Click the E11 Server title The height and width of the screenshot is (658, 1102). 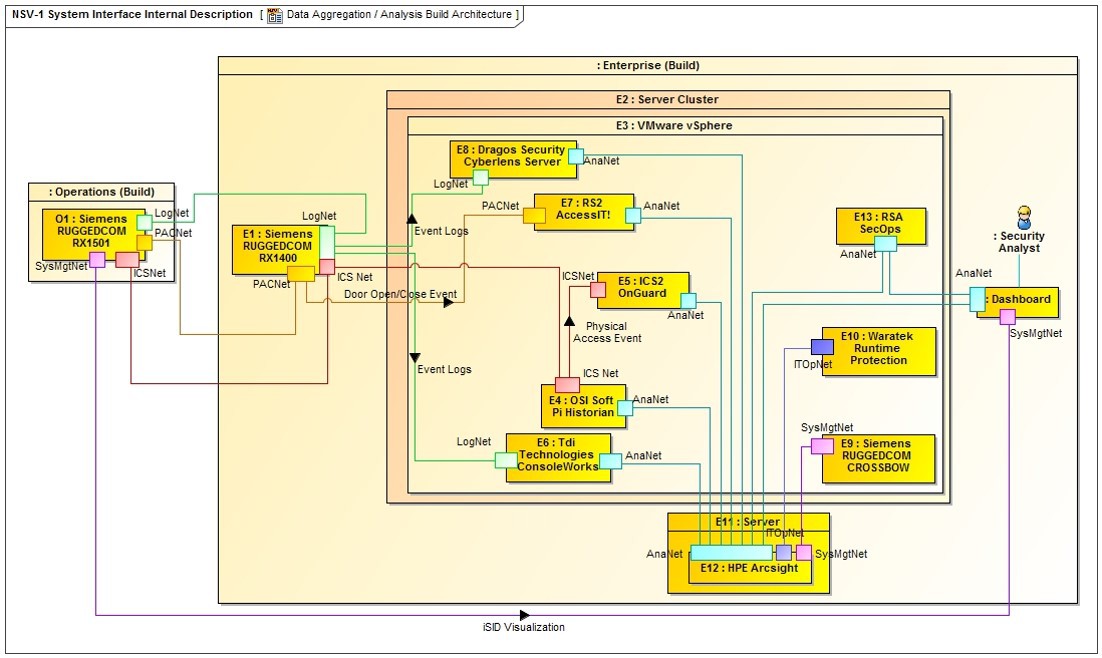pos(748,522)
